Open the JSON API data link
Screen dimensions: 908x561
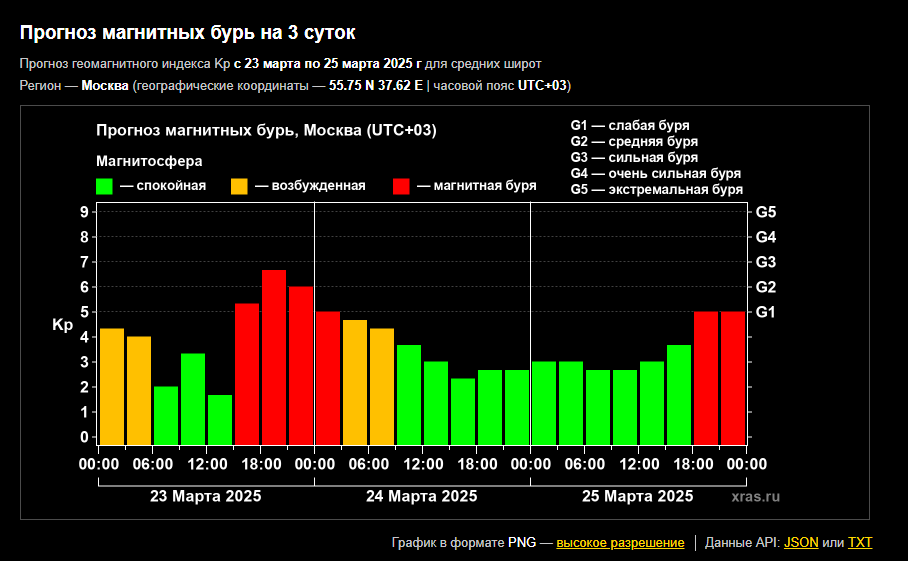click(801, 543)
